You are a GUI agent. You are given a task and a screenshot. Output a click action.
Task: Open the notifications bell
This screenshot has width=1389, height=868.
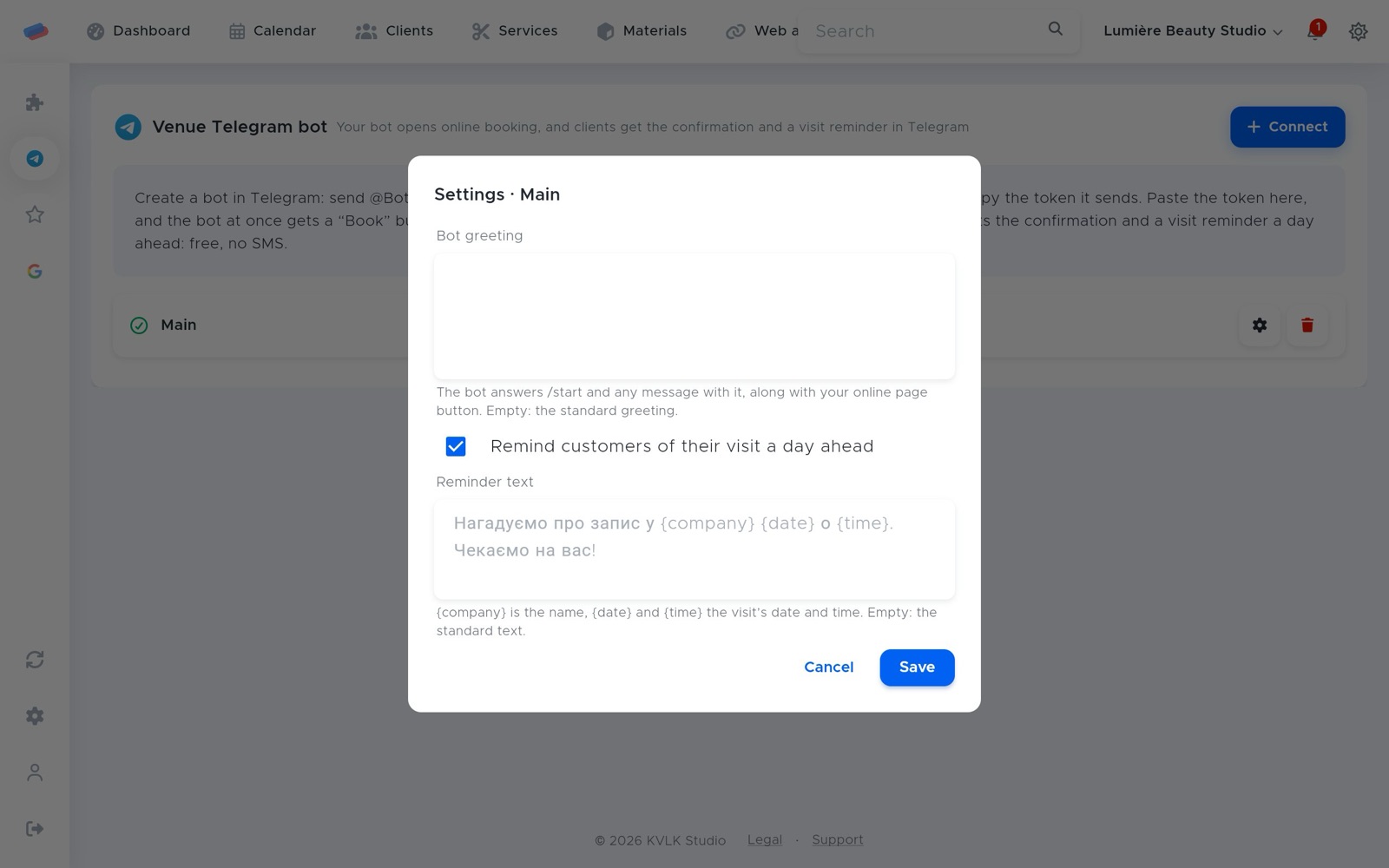coord(1315,31)
